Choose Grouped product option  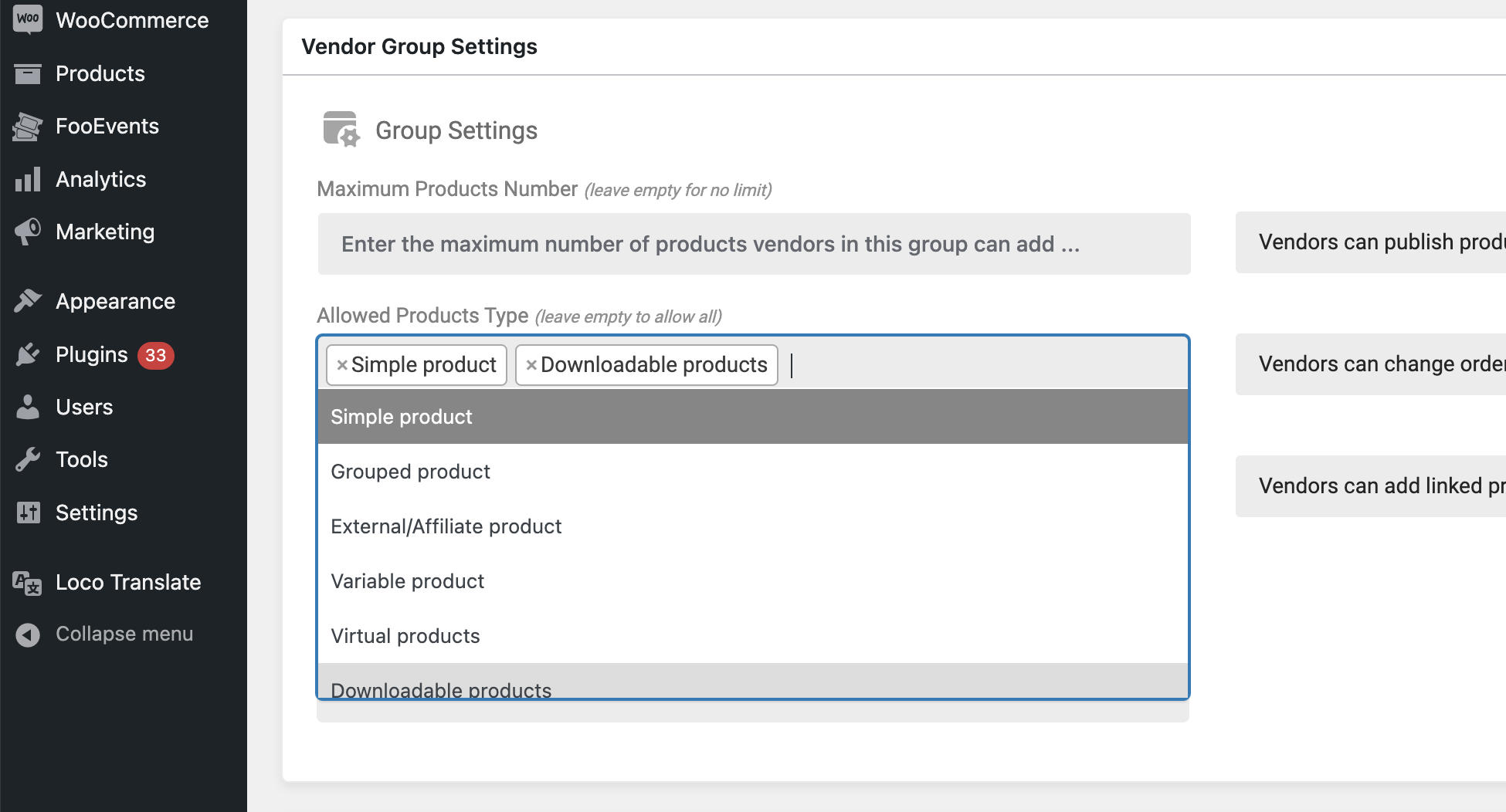[753, 472]
